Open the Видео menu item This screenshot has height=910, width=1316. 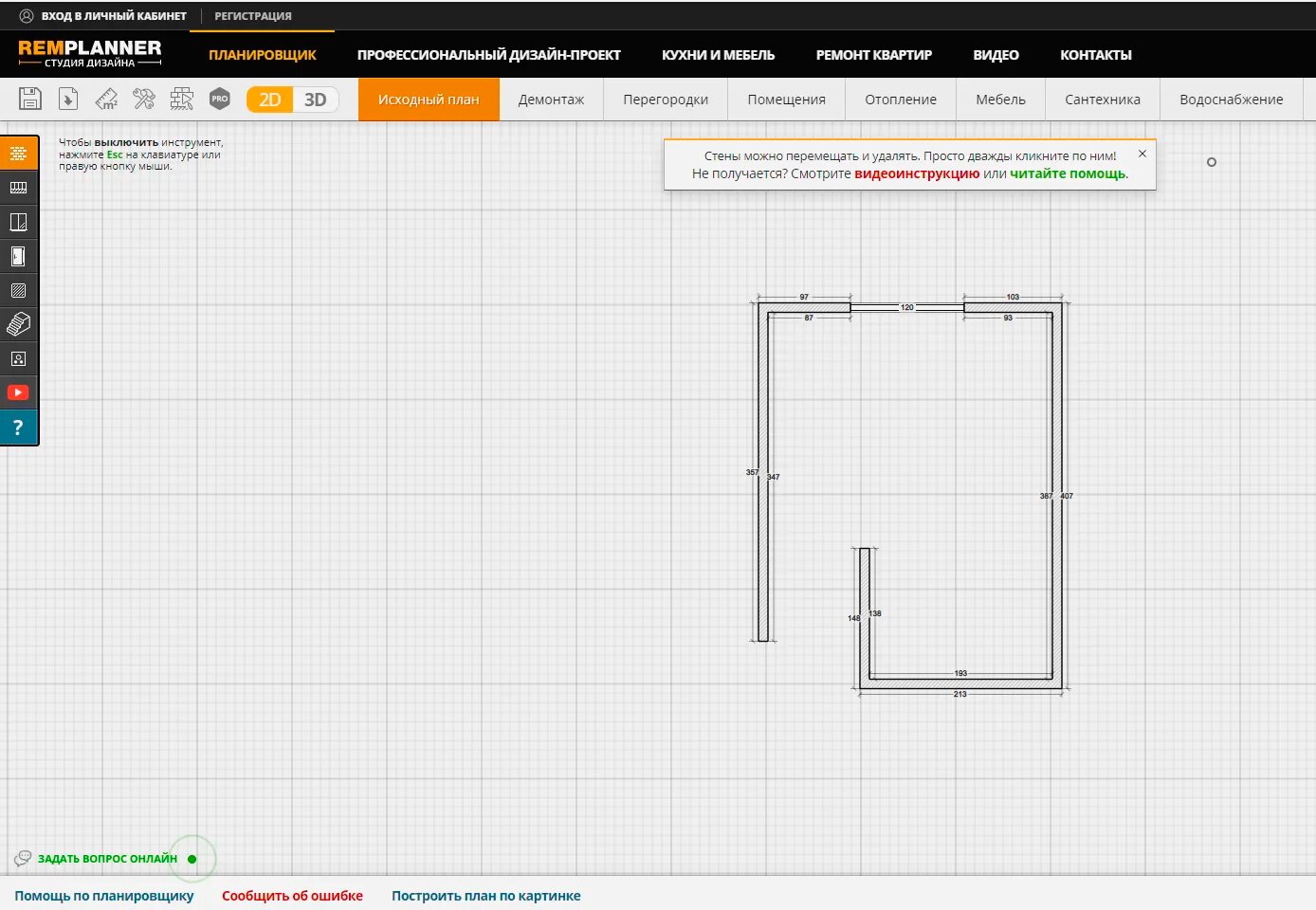(x=996, y=55)
